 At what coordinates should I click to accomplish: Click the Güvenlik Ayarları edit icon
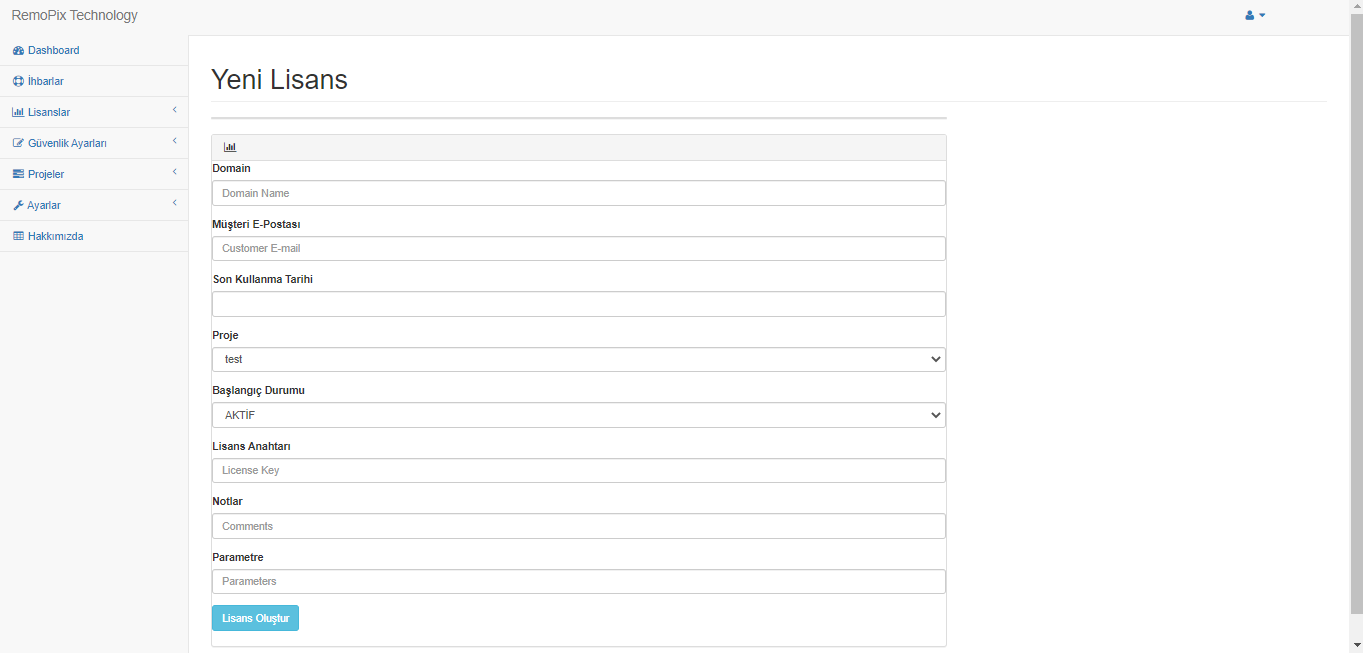click(18, 144)
